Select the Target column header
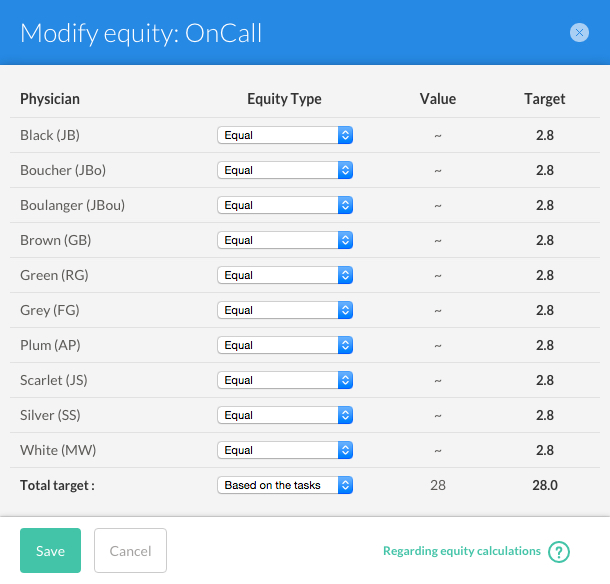 [545, 99]
